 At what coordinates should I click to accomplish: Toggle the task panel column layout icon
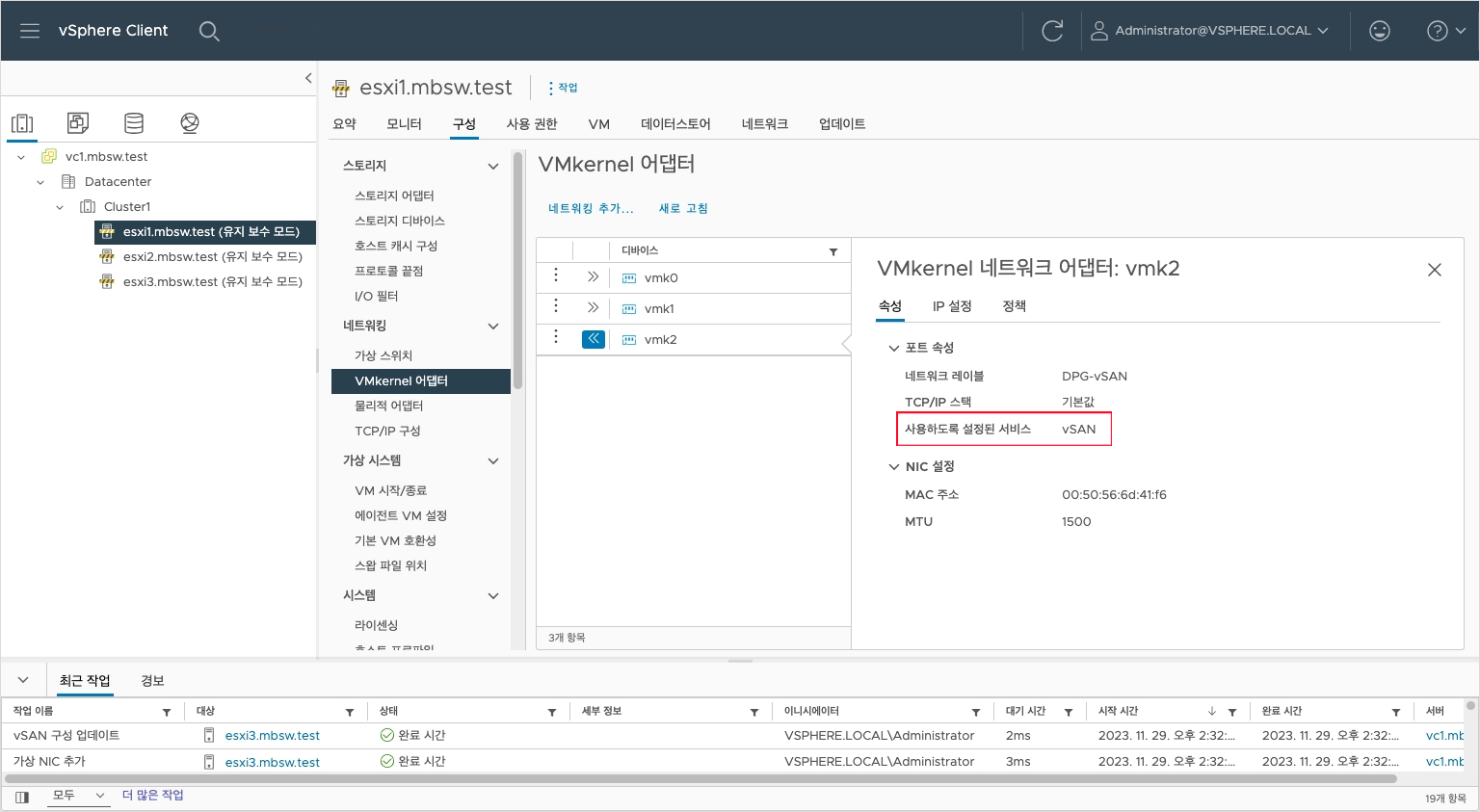[22, 798]
